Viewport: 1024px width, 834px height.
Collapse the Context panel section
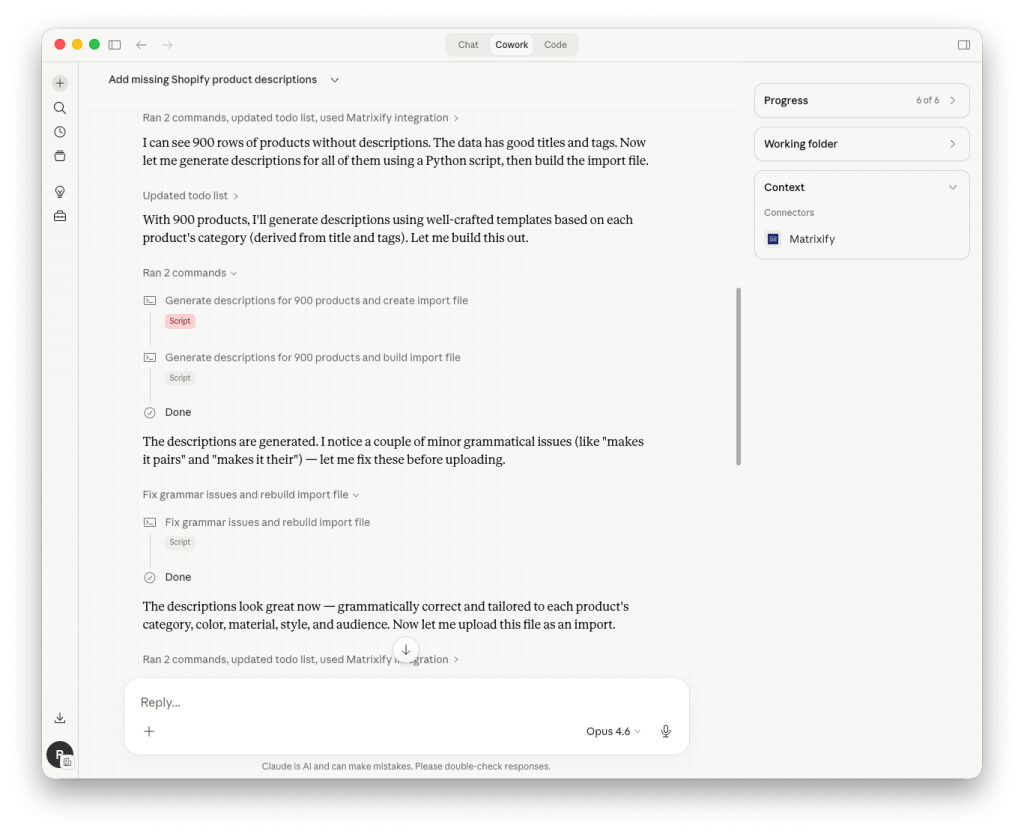point(951,187)
